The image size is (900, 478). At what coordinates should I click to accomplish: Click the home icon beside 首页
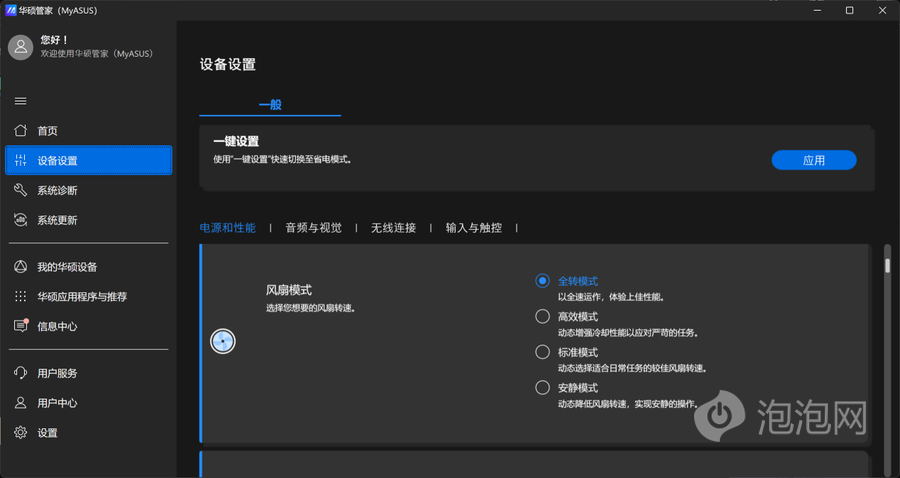[x=21, y=130]
